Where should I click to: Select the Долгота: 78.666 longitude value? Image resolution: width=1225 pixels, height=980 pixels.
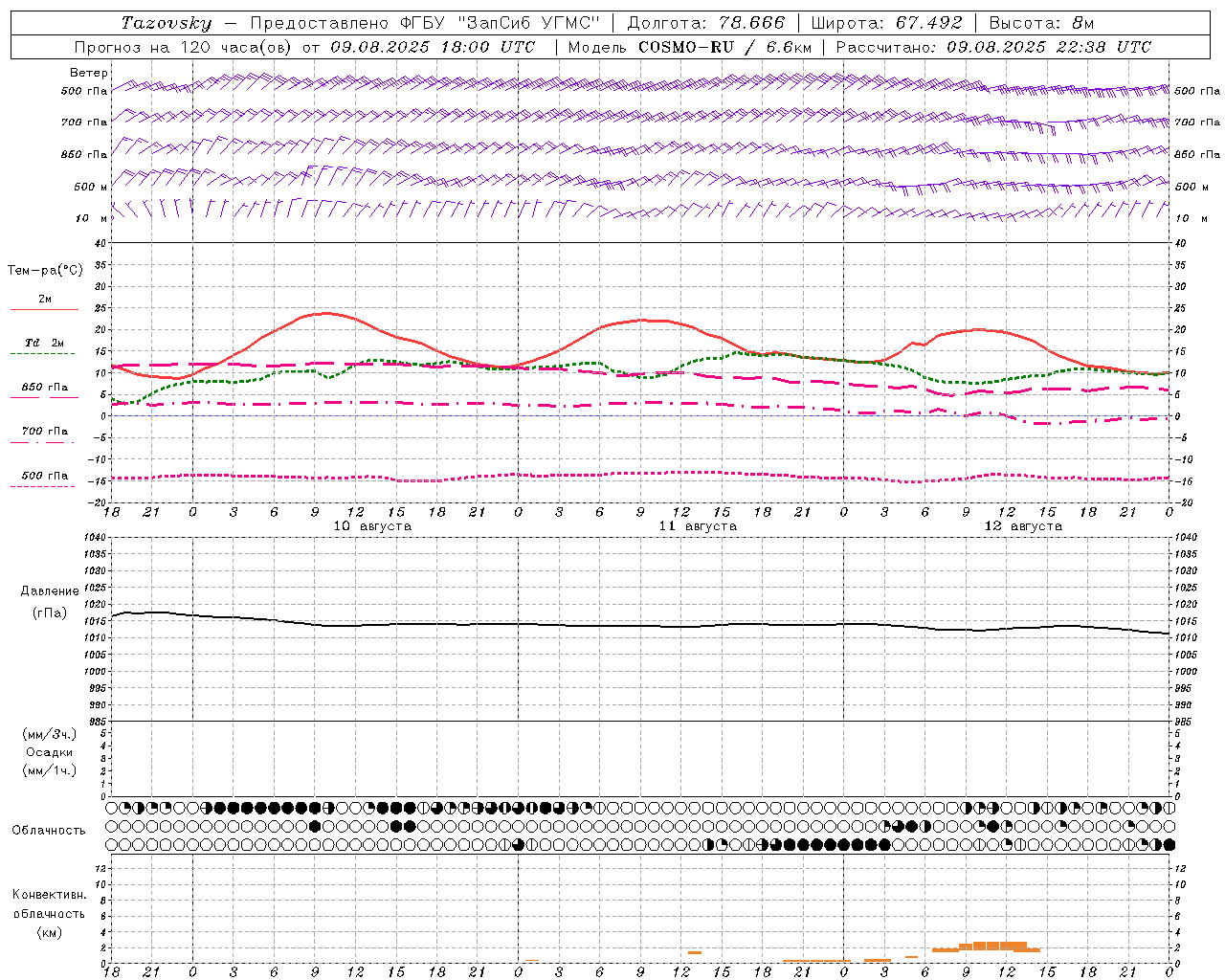pos(706,23)
